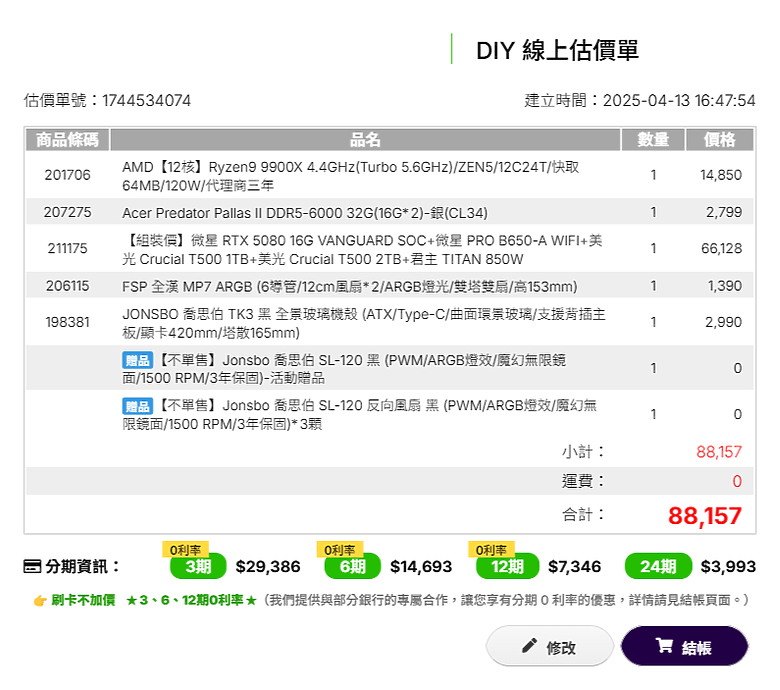The image size is (780, 690).
Task: Click the large 合計 total 88,157
Action: [x=705, y=515]
